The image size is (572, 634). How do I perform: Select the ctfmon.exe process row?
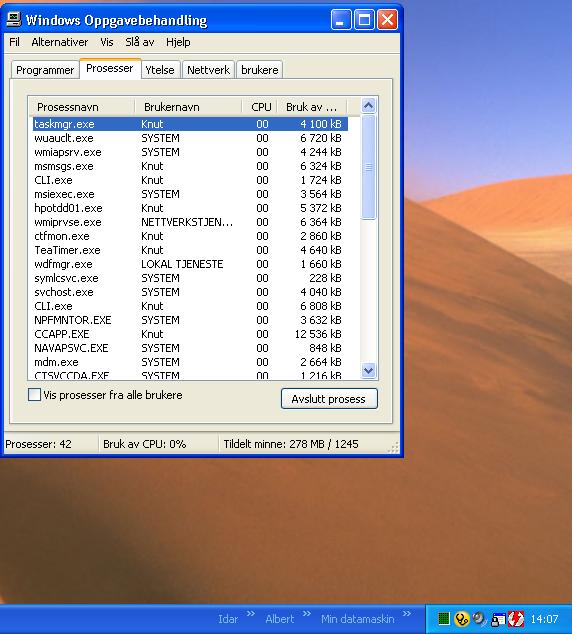point(190,236)
